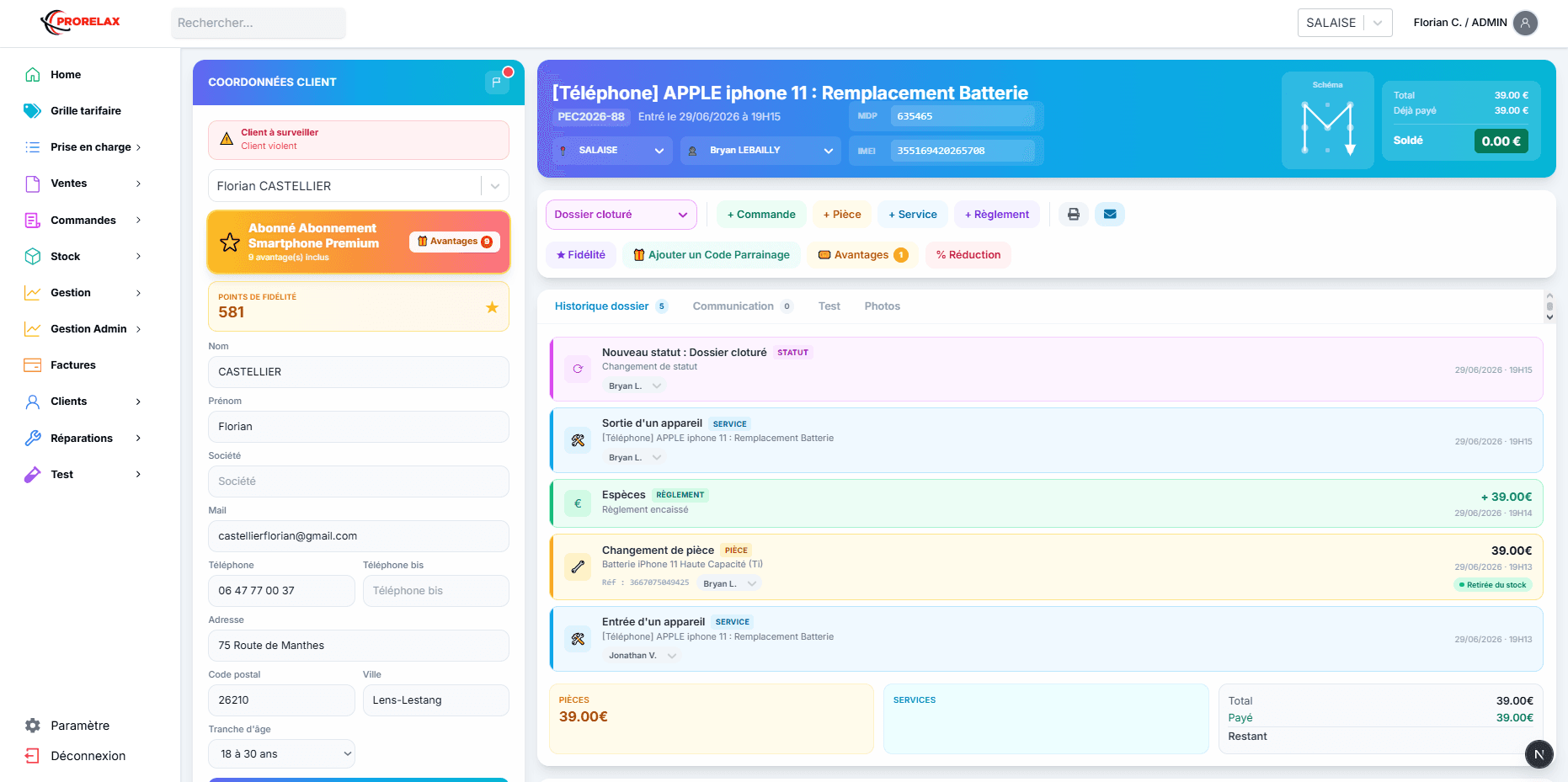The height and width of the screenshot is (782, 1568).
Task: Open the Home sidebar icon
Action: point(33,74)
